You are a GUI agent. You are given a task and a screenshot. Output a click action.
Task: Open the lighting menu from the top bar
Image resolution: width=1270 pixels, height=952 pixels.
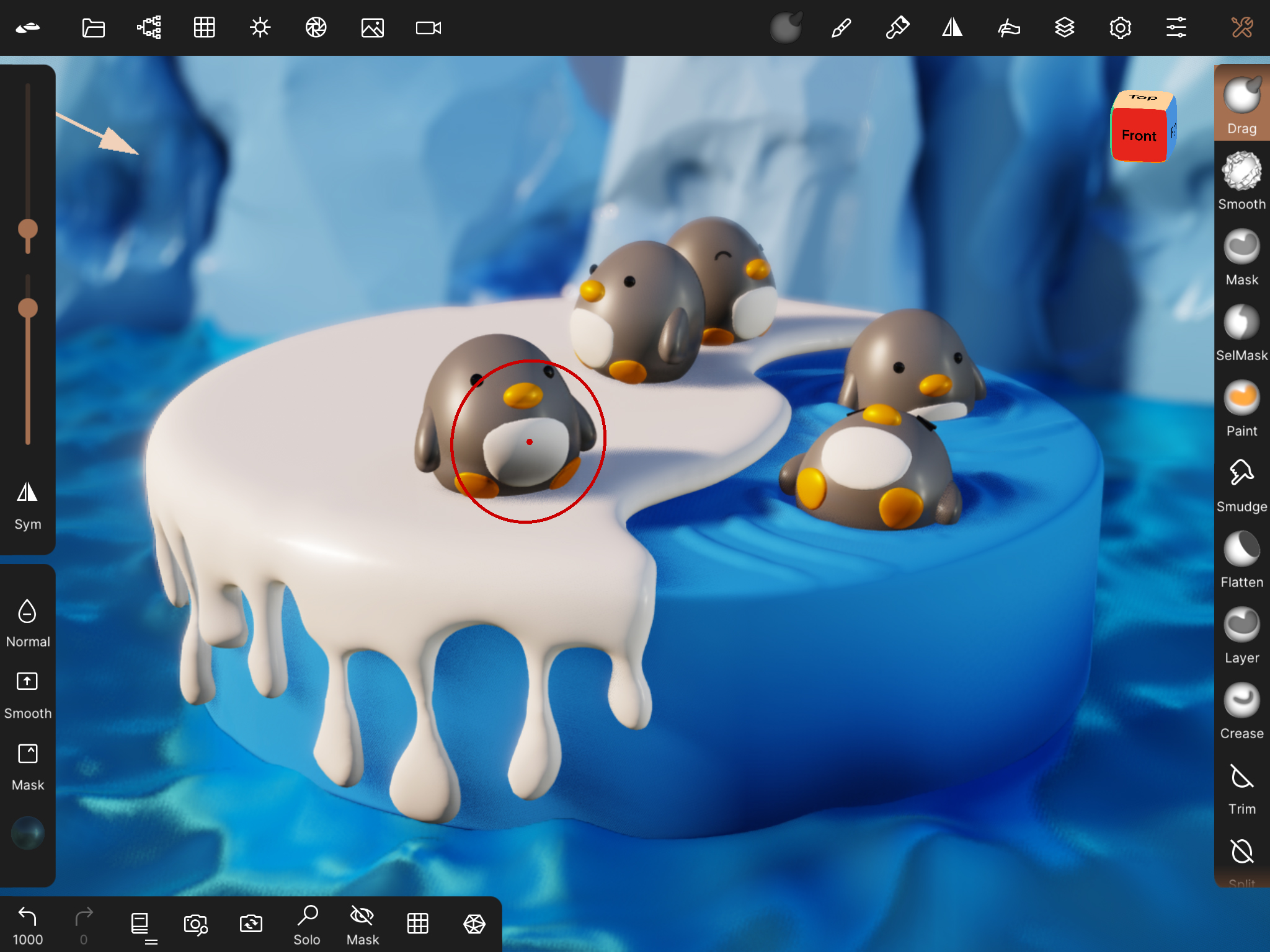point(260,27)
